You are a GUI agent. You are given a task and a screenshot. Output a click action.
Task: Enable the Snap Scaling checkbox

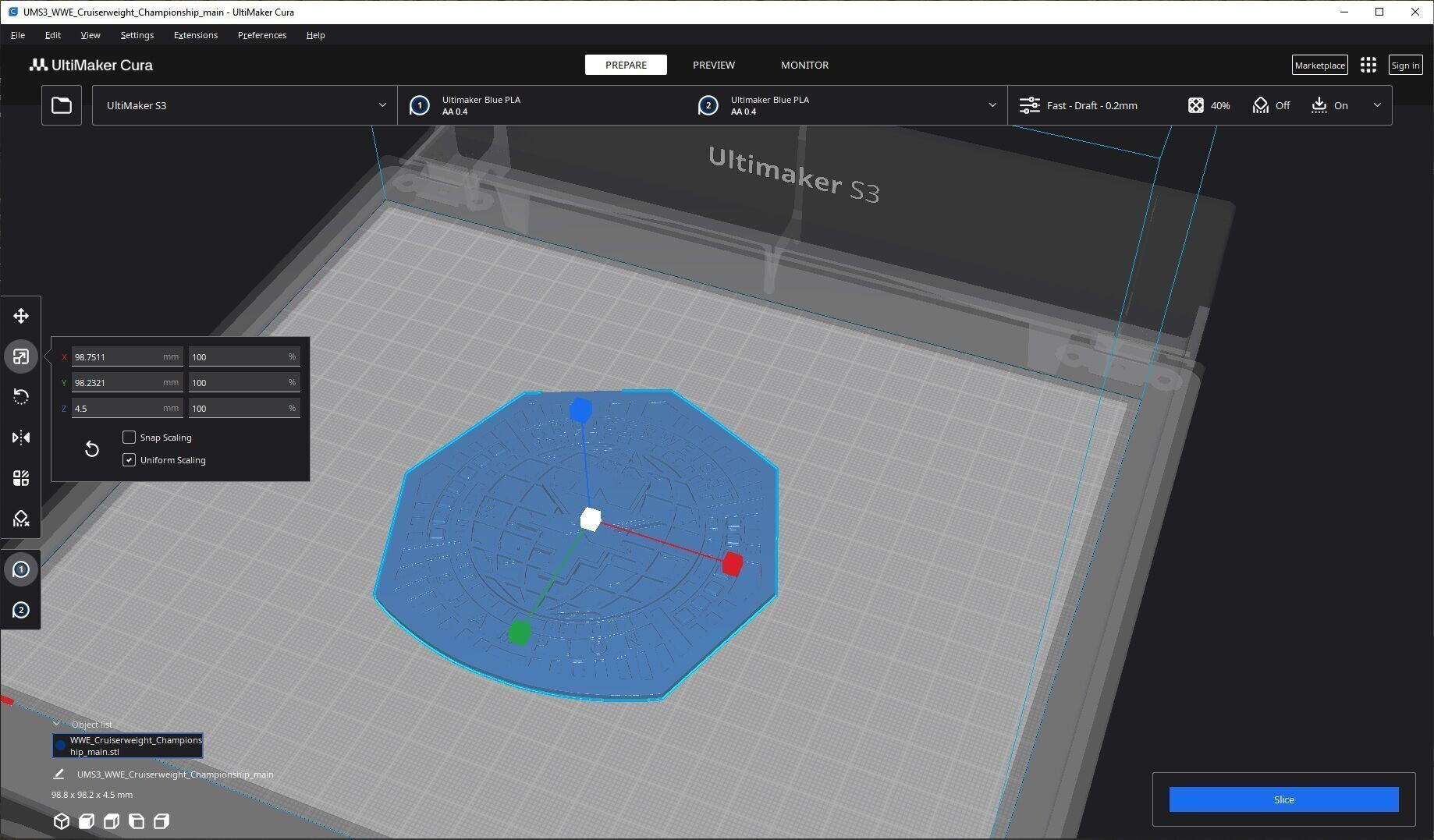[x=130, y=438]
